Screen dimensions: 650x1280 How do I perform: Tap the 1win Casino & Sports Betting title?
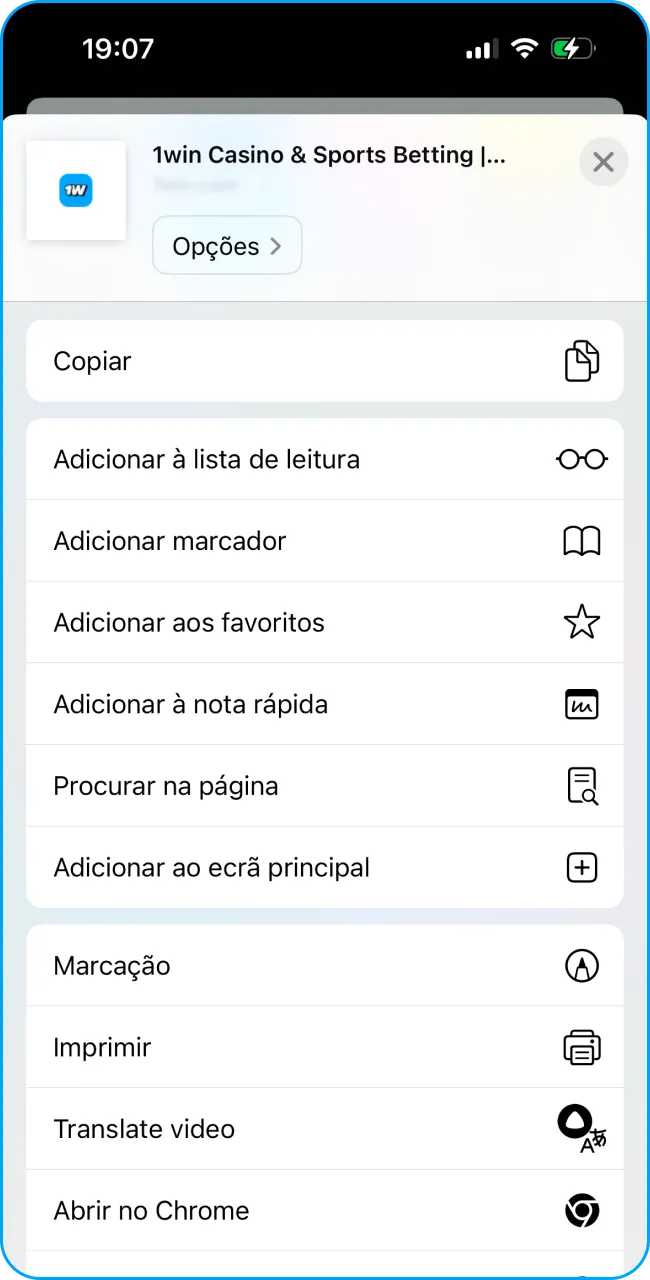click(x=330, y=155)
